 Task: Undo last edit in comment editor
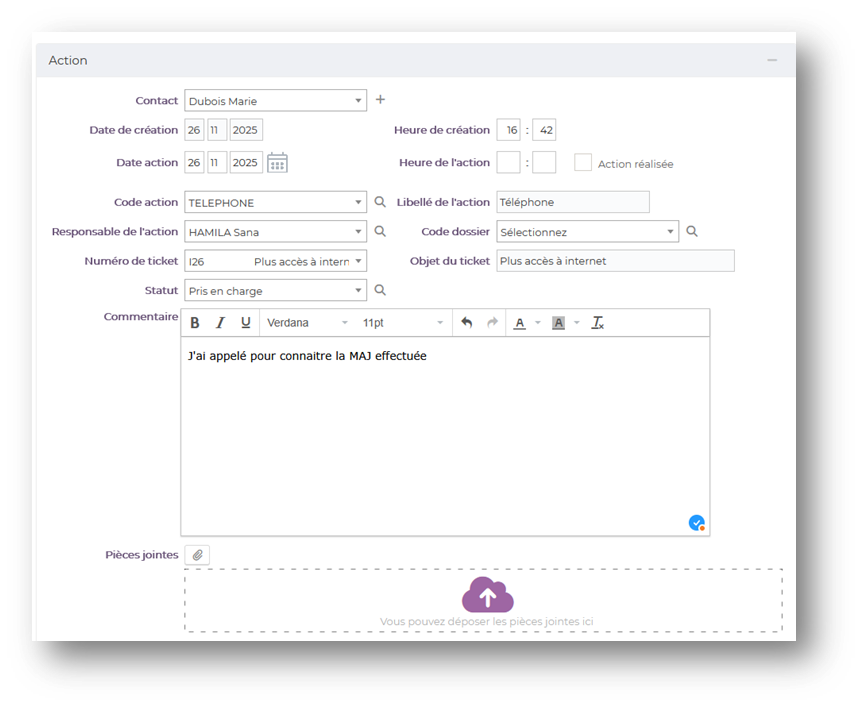(466, 323)
